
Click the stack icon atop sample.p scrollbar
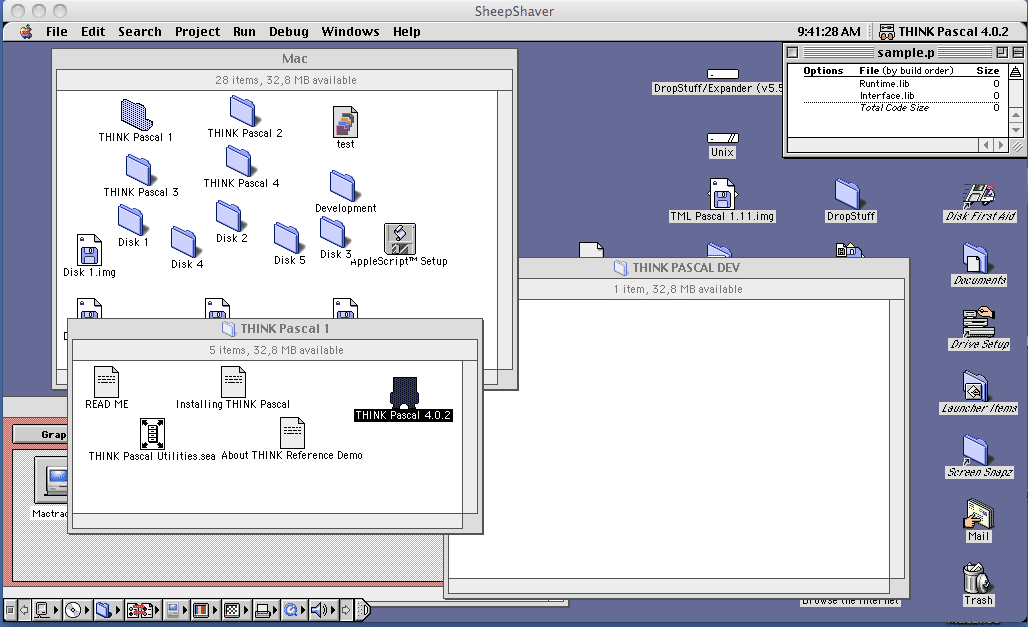click(x=1016, y=71)
